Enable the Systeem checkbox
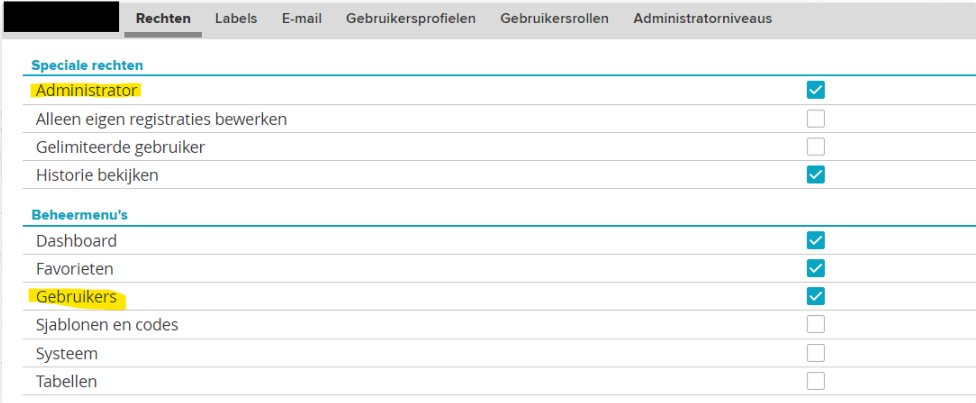Image resolution: width=976 pixels, height=403 pixels. click(816, 353)
